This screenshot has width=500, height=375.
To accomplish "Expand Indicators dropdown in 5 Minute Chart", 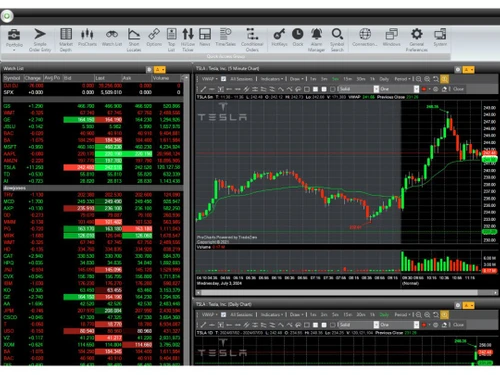I will coord(272,79).
